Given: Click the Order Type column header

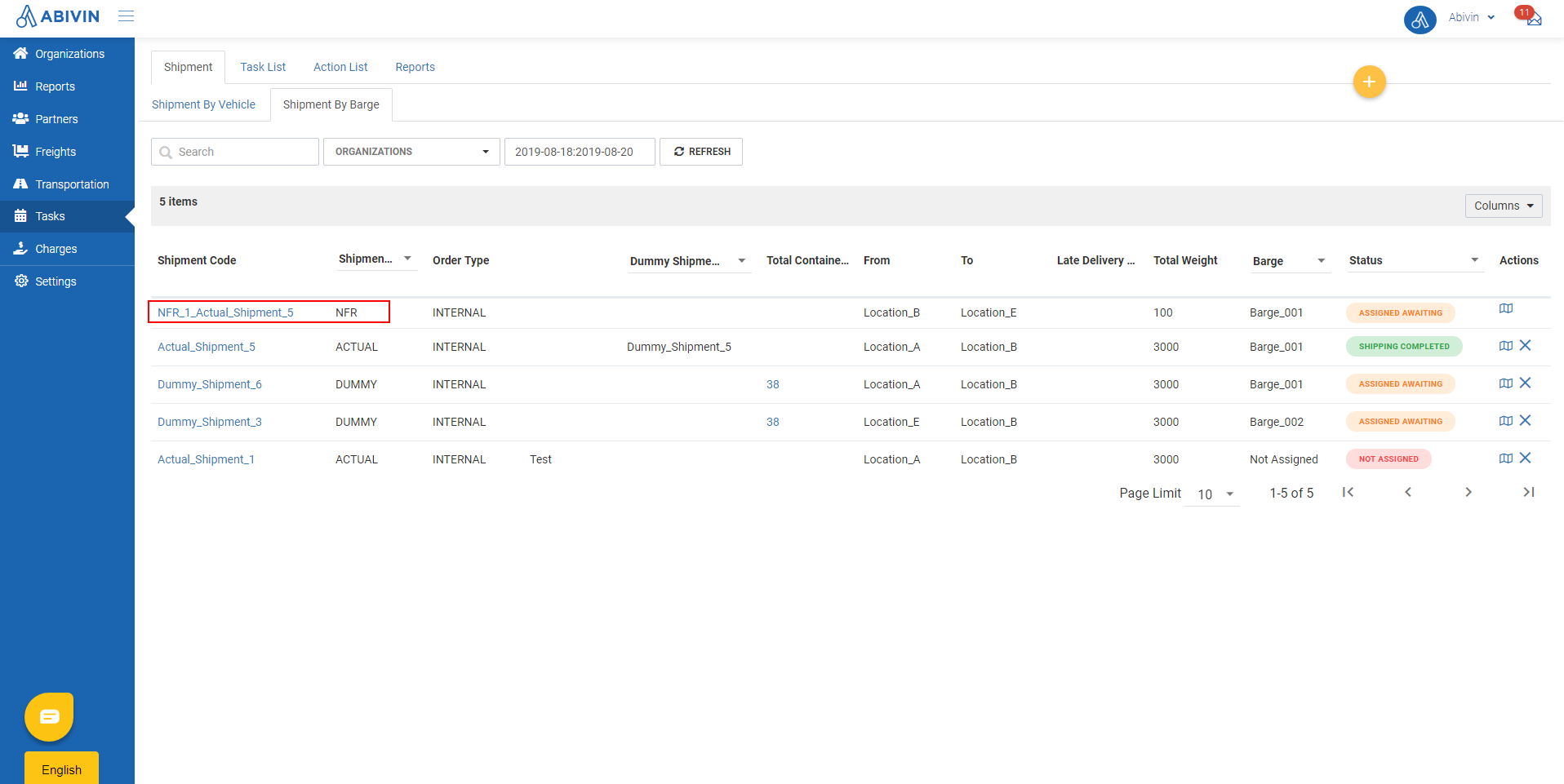Looking at the screenshot, I should pos(461,260).
